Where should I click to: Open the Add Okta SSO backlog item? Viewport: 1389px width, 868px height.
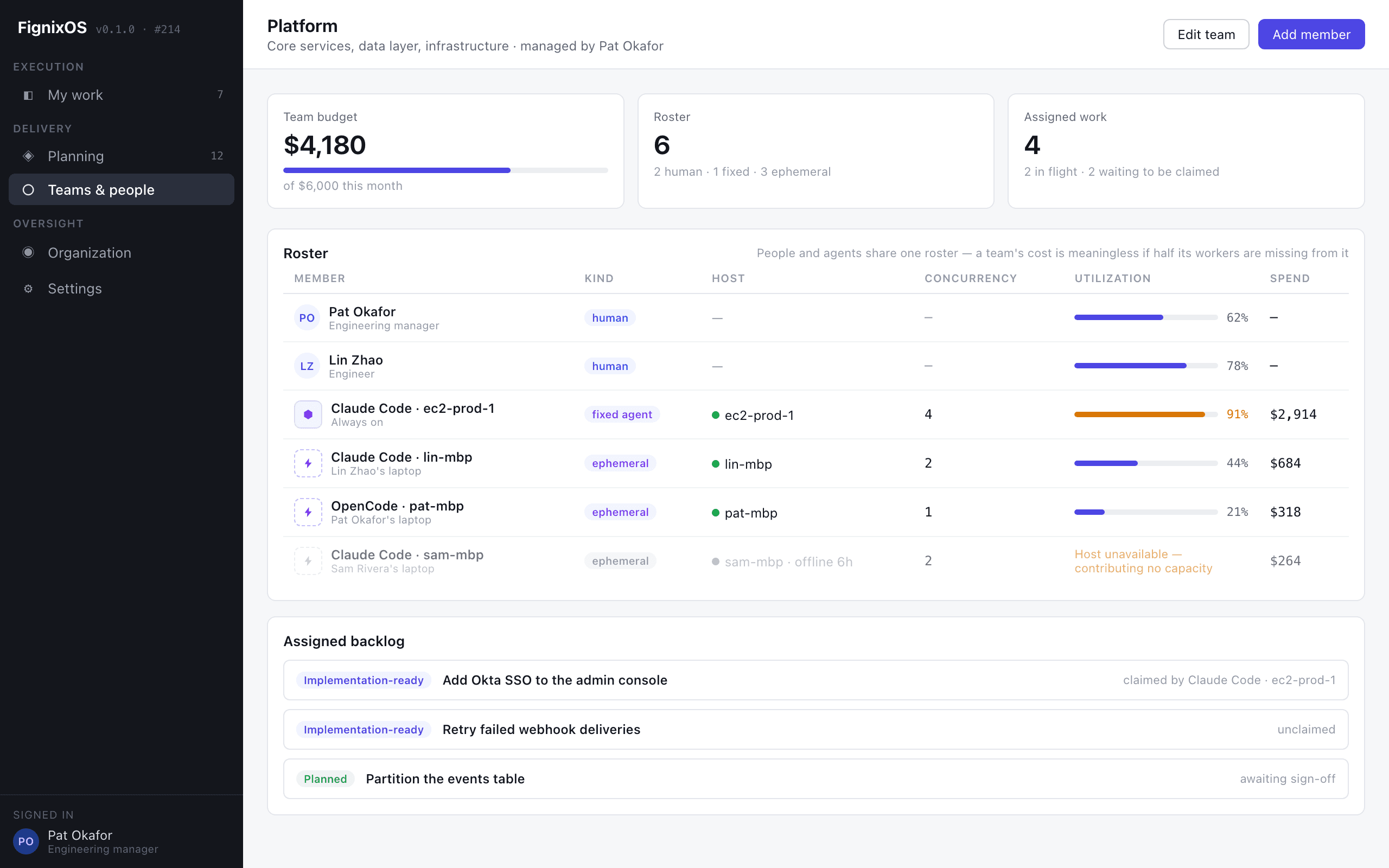pos(815,680)
